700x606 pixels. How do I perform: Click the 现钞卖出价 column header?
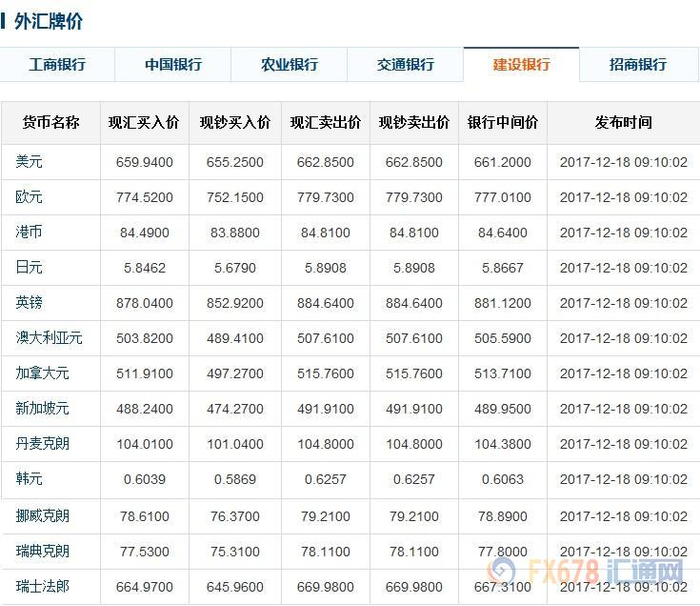[x=414, y=122]
